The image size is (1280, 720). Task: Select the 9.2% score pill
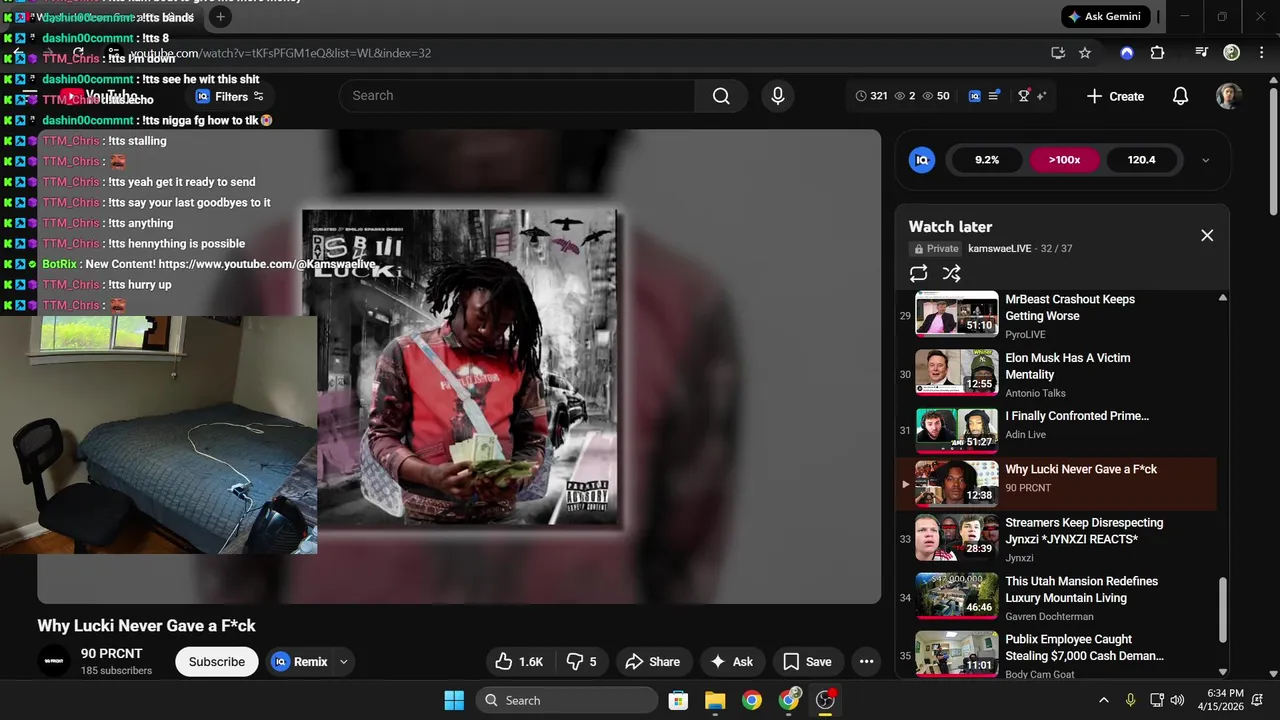pos(987,160)
